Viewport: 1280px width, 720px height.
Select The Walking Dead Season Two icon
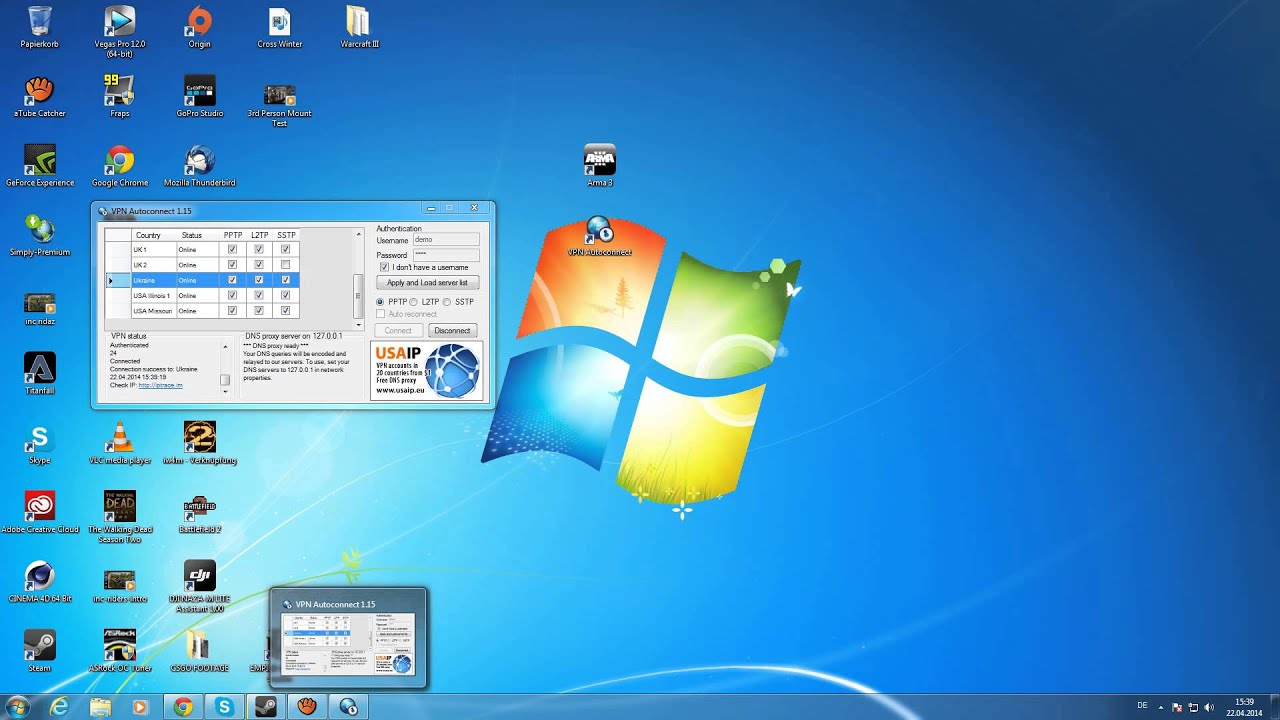tap(120, 517)
